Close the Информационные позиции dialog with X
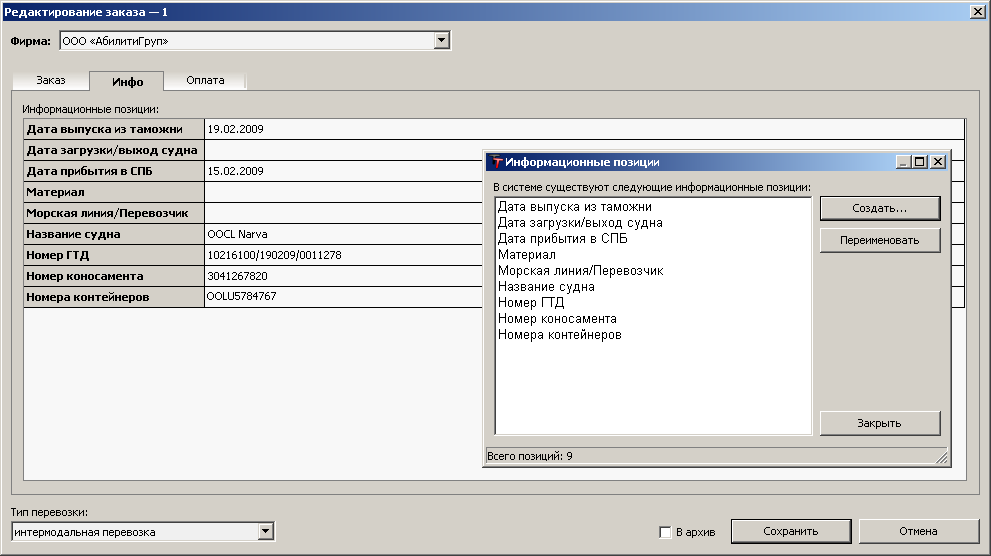 click(937, 162)
